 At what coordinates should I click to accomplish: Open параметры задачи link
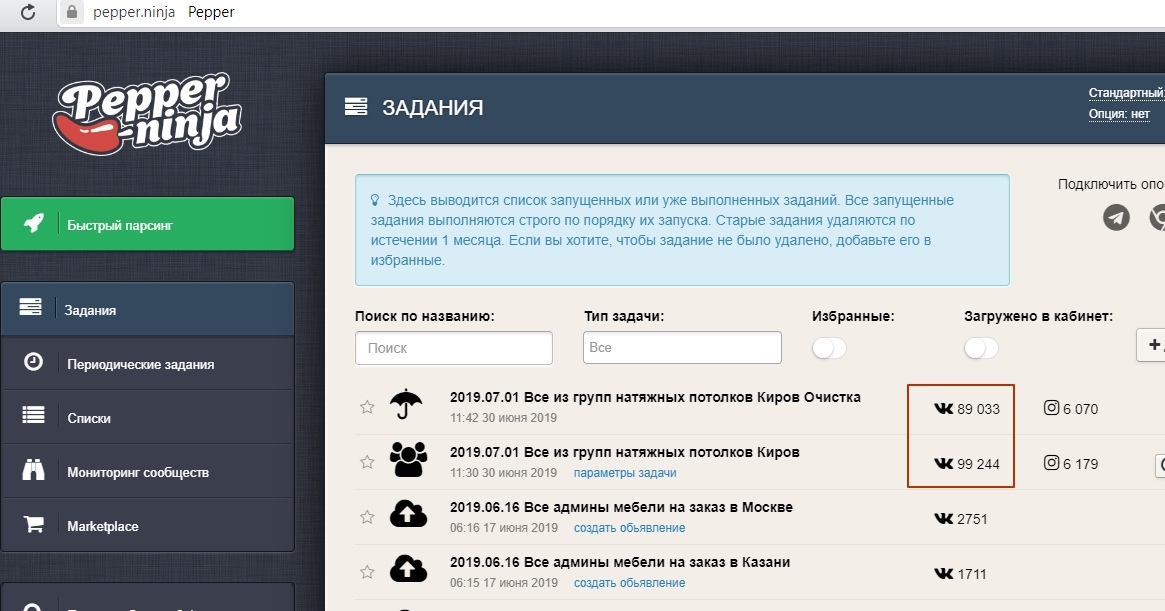click(625, 473)
